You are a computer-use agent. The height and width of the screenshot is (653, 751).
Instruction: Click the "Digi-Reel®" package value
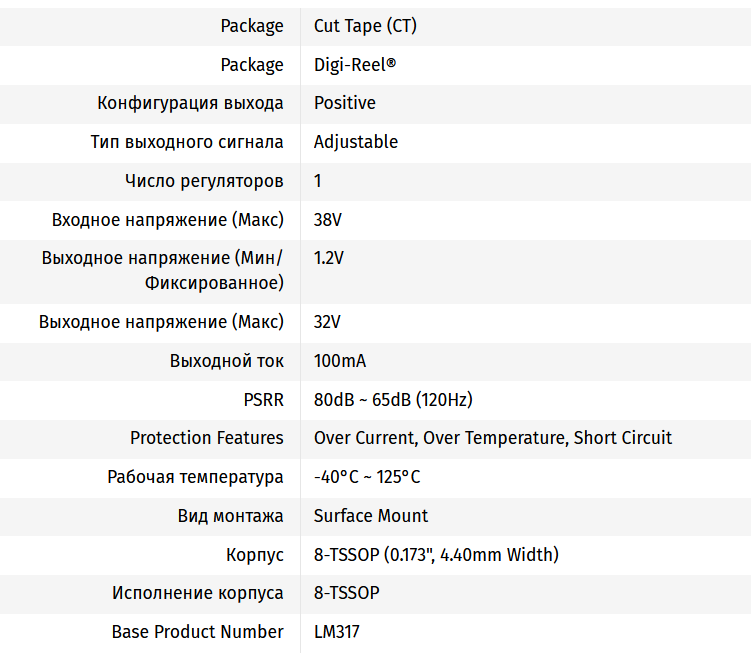tap(355, 65)
